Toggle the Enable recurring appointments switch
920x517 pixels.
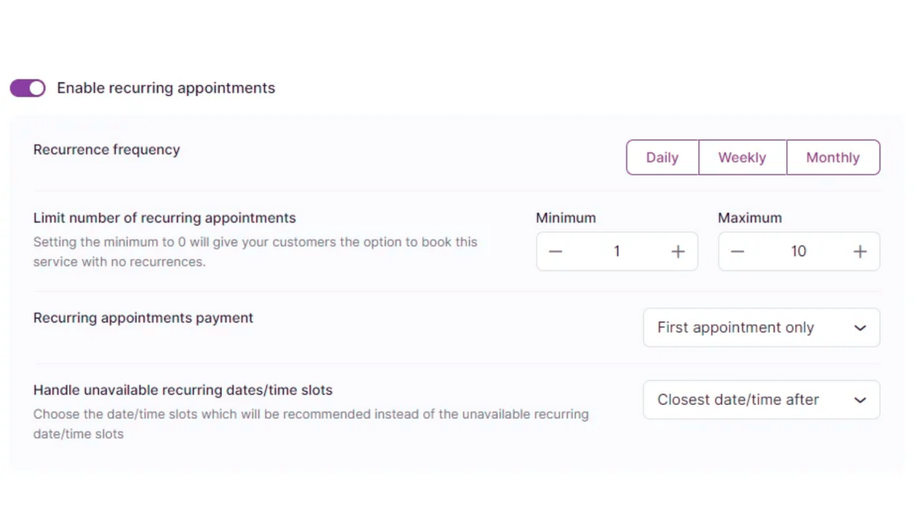(x=28, y=88)
